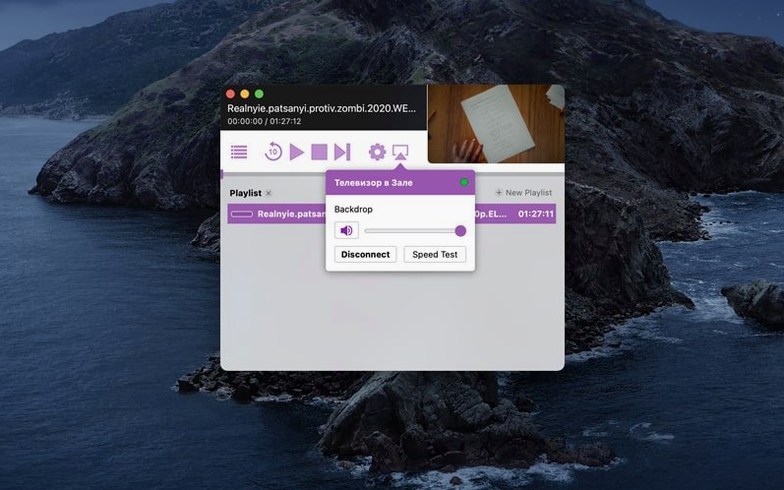Click the Backdrop label in popup

pyautogui.click(x=354, y=209)
